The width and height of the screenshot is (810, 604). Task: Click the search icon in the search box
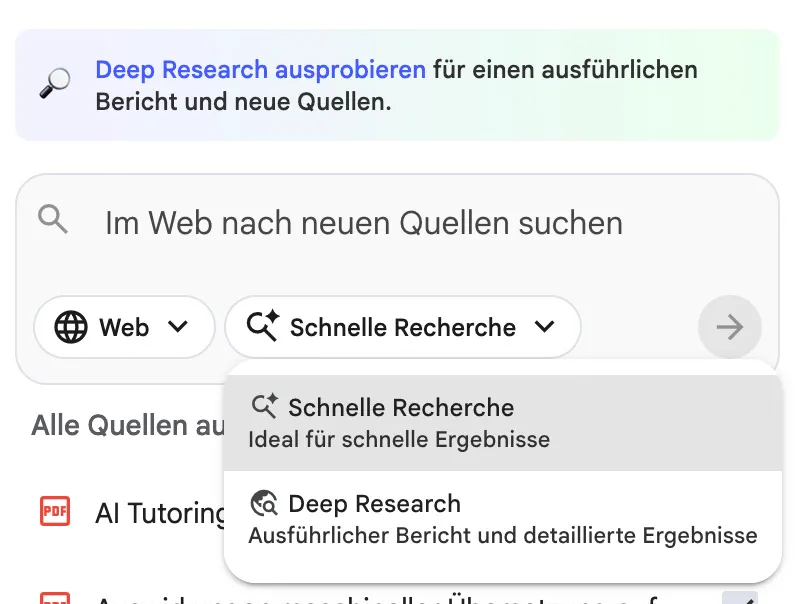[x=52, y=219]
